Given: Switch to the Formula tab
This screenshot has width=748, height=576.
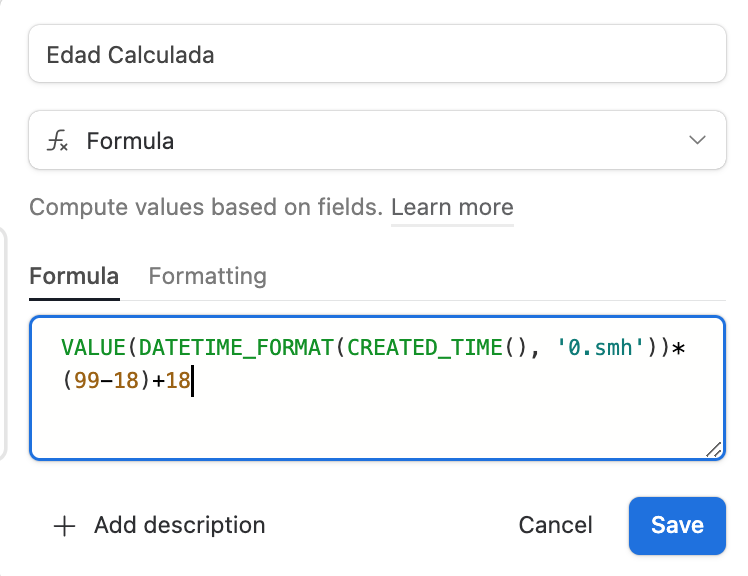Looking at the screenshot, I should (74, 276).
